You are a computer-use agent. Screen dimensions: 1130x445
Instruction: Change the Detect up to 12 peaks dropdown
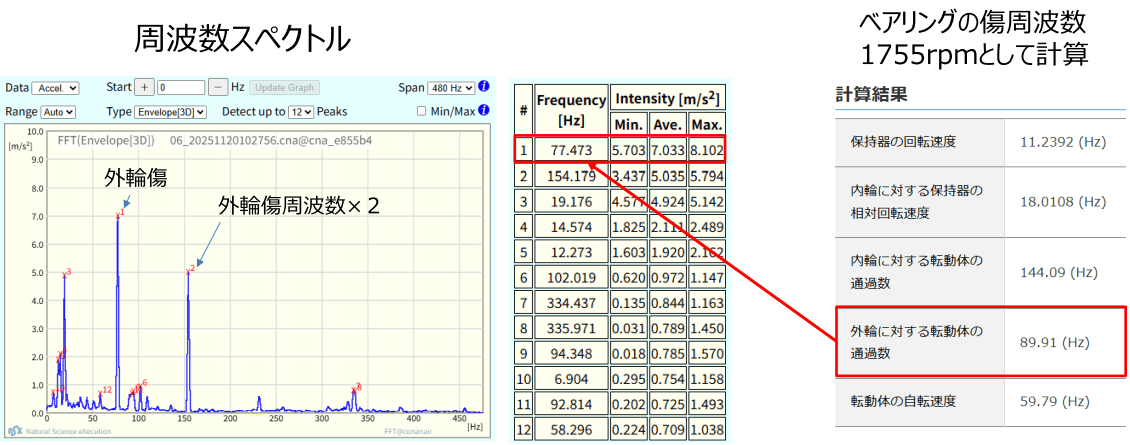pyautogui.click(x=301, y=112)
